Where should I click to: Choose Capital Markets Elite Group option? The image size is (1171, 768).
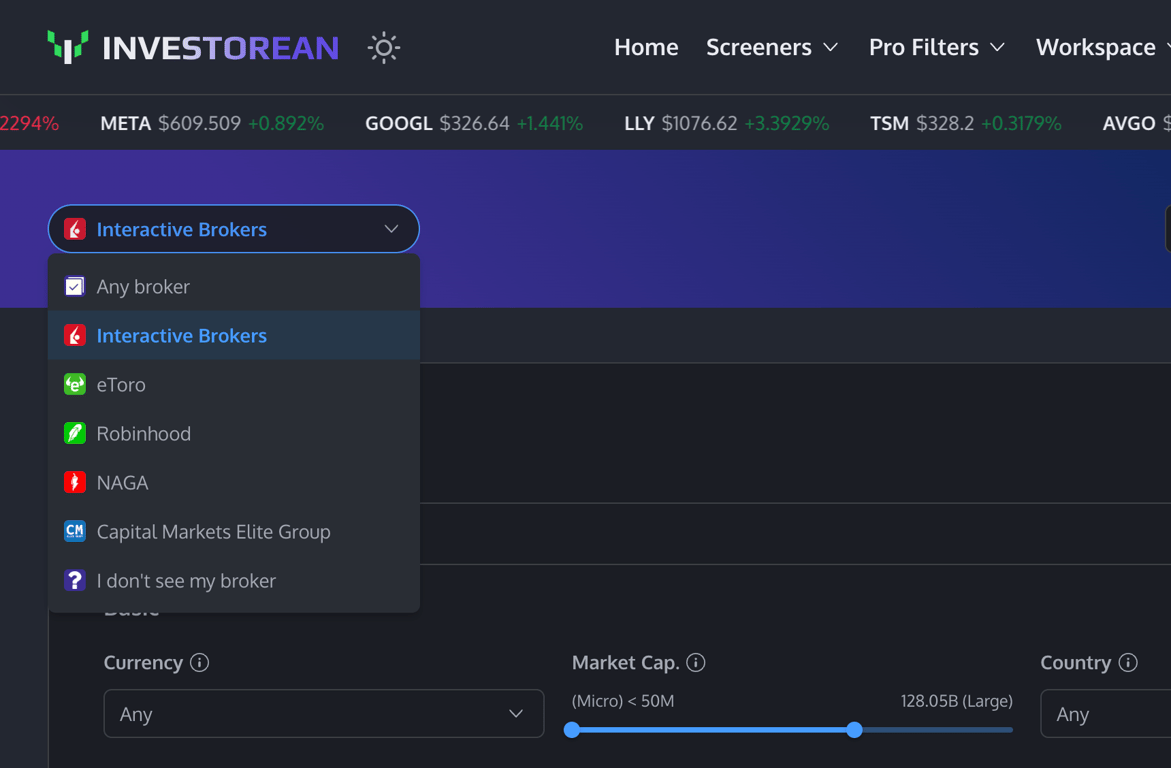click(234, 532)
